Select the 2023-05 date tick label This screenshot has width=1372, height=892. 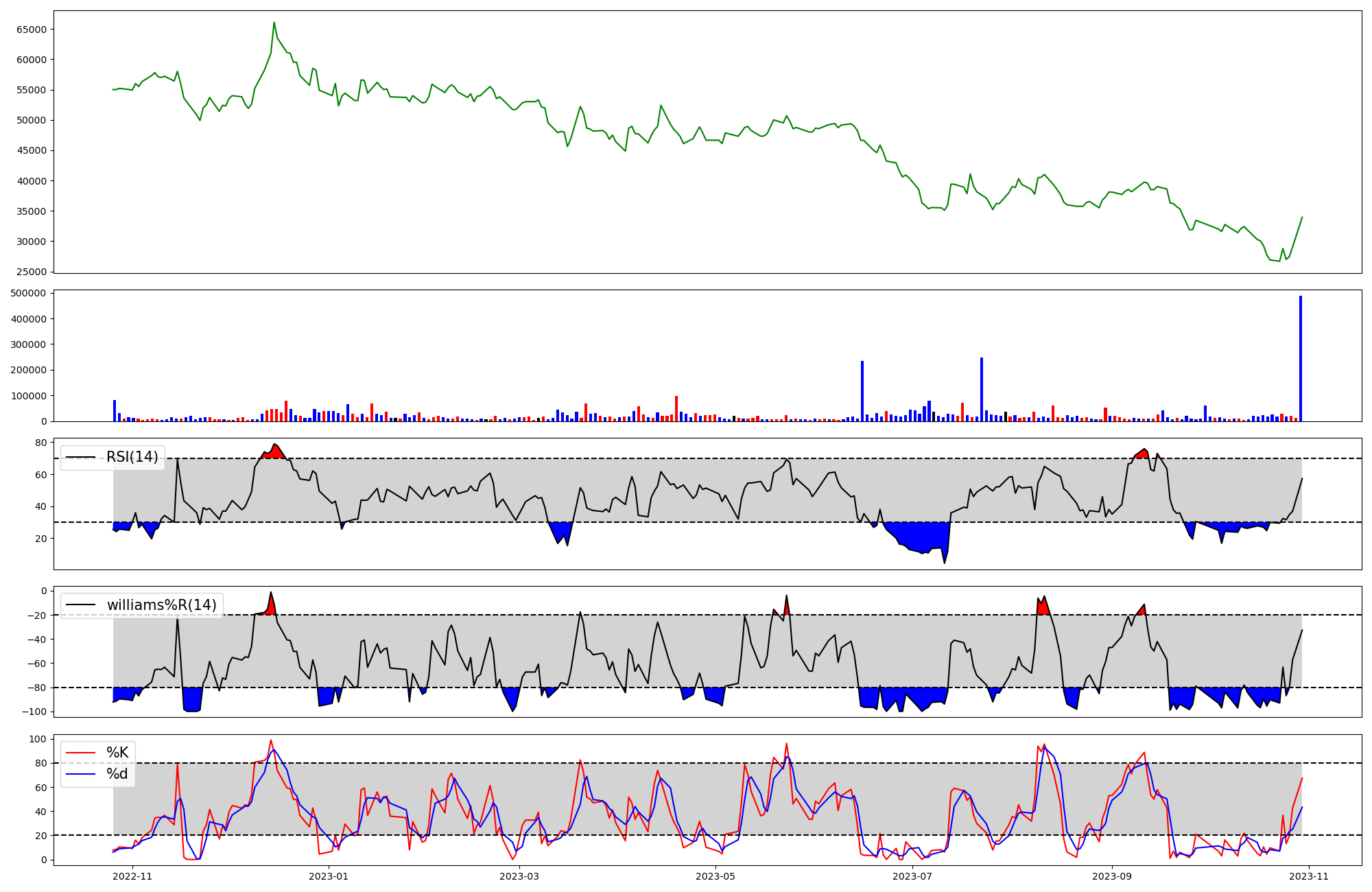[x=716, y=876]
